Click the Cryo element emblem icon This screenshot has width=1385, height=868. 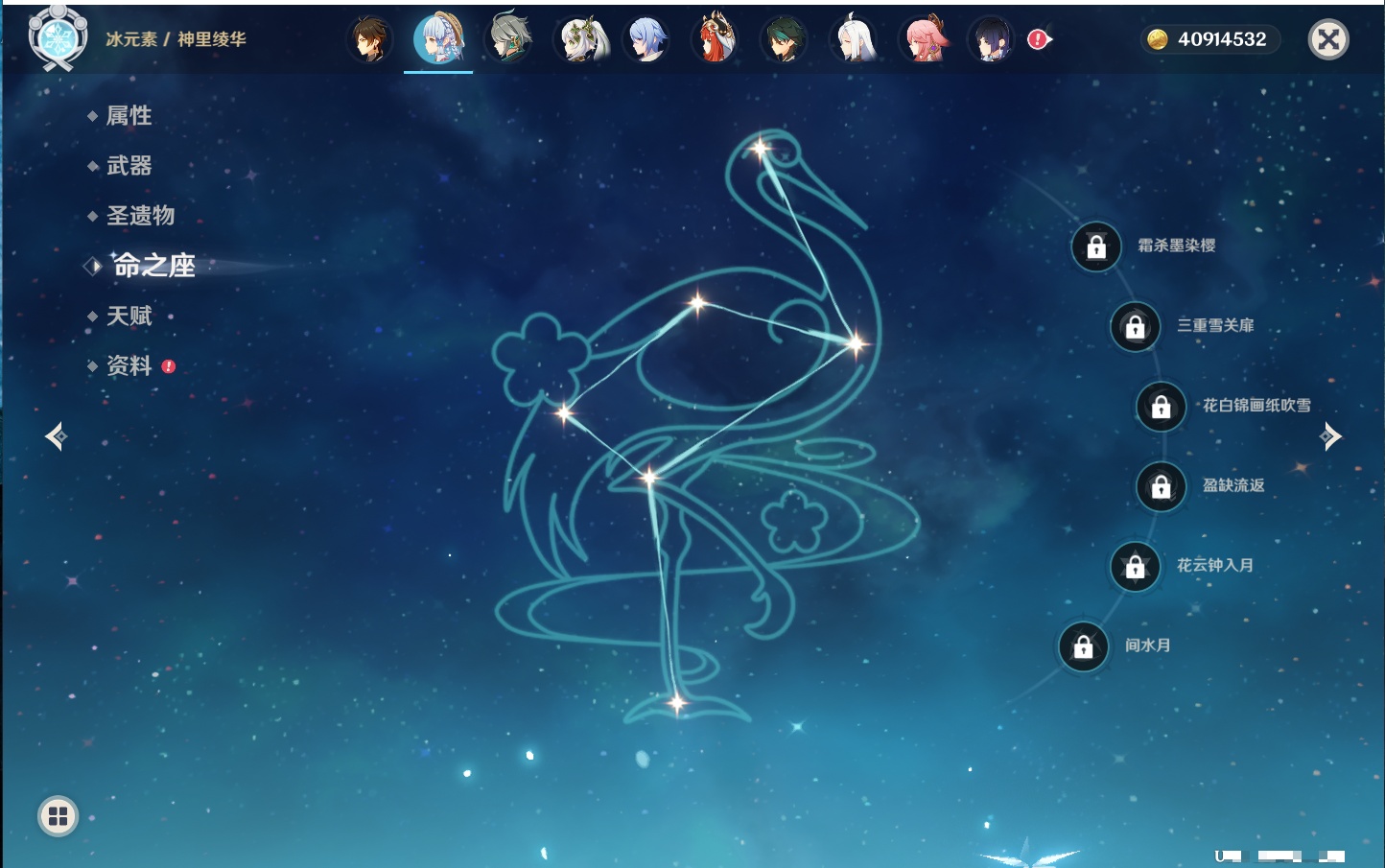(58, 38)
